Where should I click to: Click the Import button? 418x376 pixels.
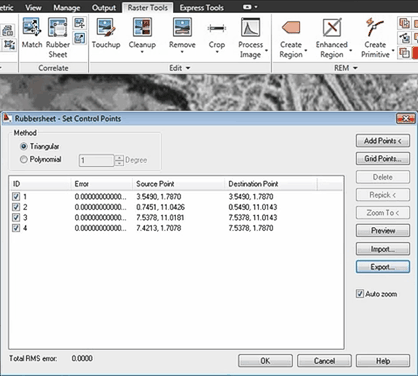[383, 249]
